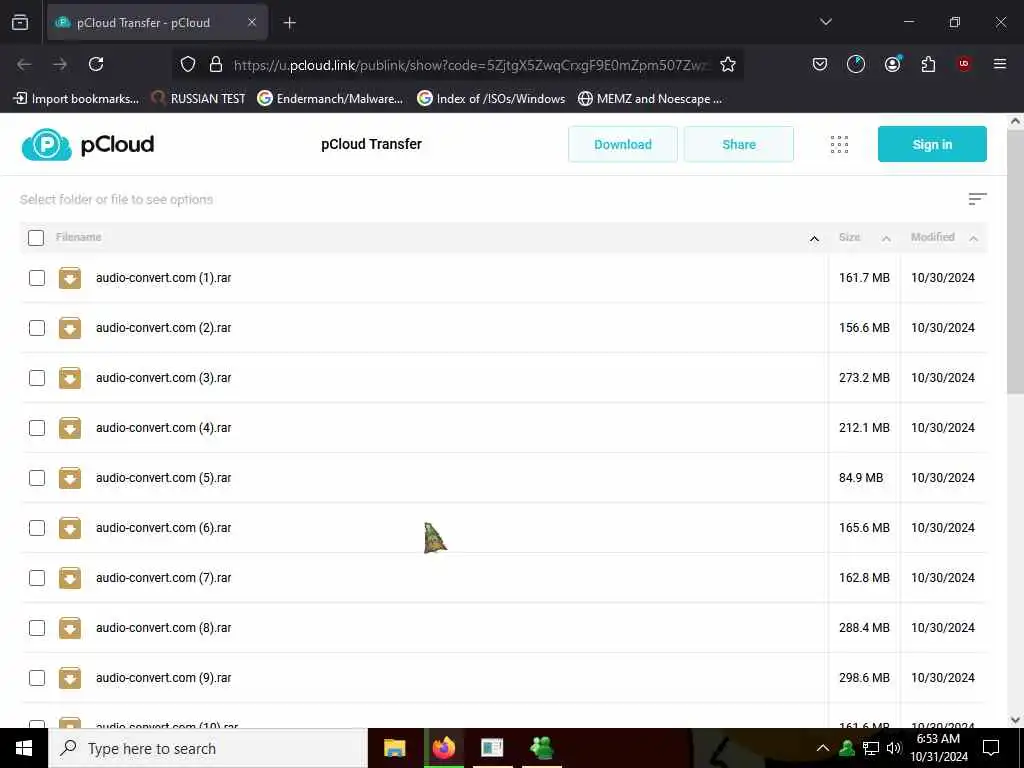Open the uBlock Origin extension icon
Image resolution: width=1024 pixels, height=768 pixels.
[964, 64]
